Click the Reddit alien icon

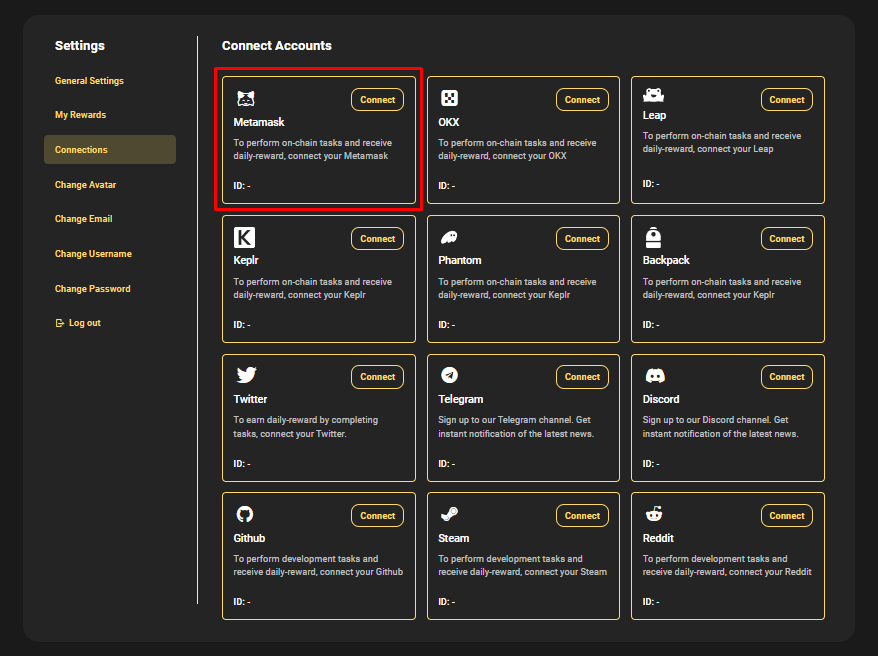(653, 513)
